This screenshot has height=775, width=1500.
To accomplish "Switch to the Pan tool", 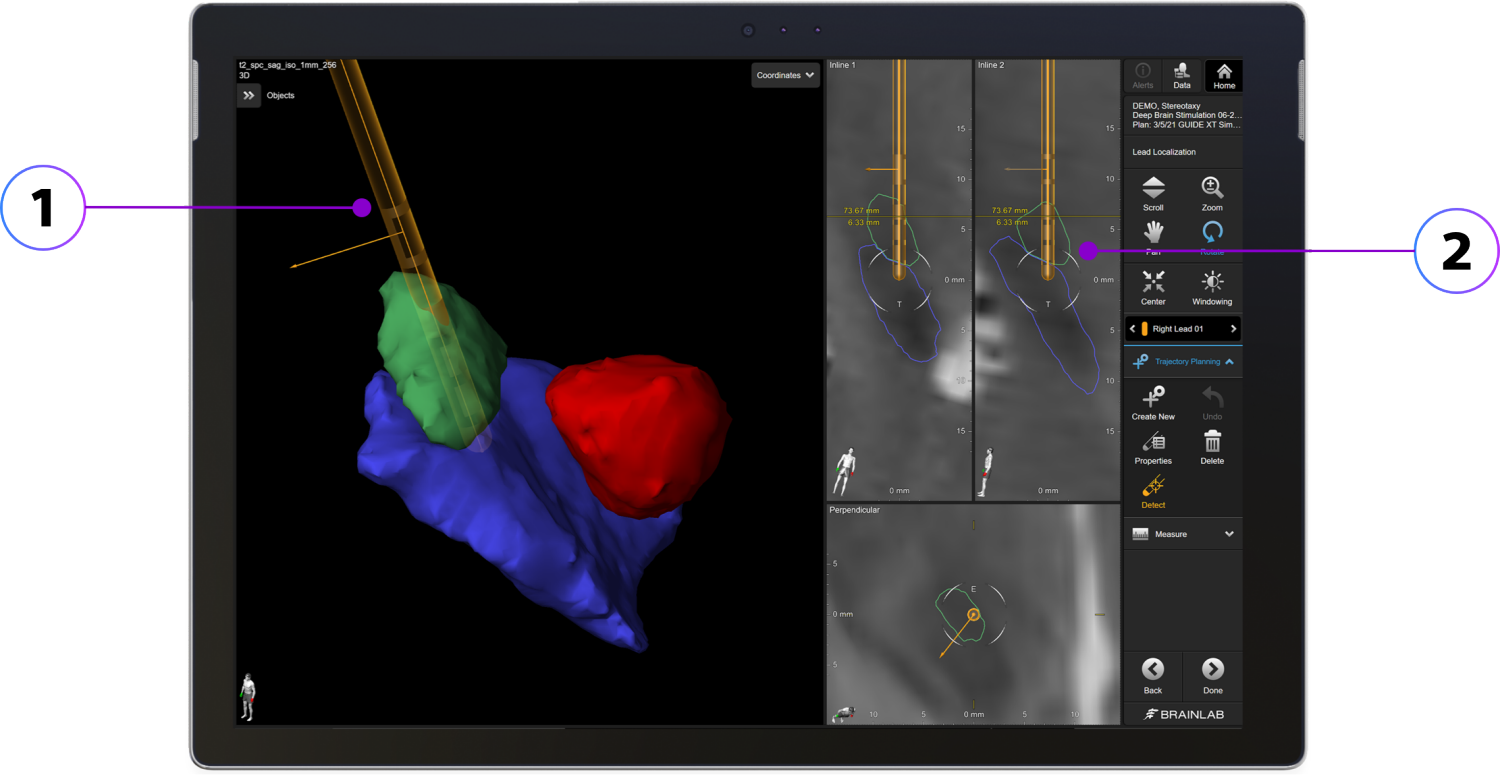I will [x=1152, y=237].
